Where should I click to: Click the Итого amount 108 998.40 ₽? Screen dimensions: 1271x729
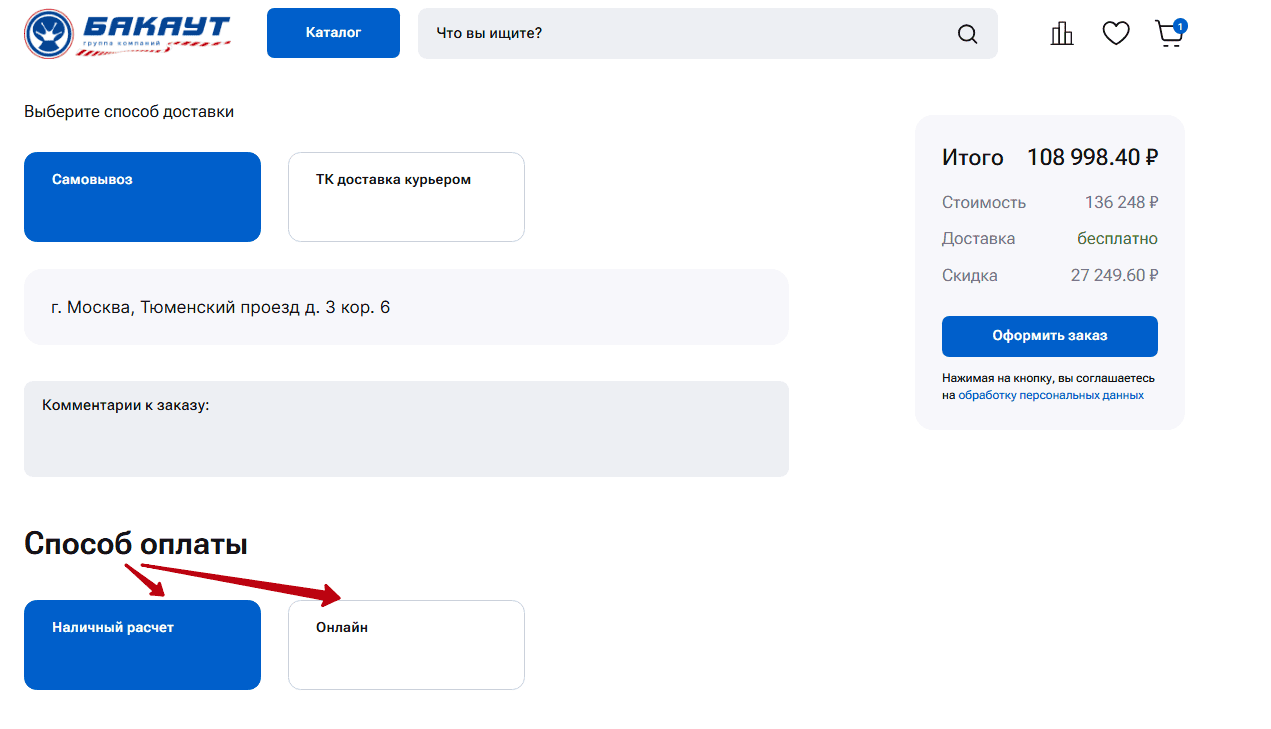pos(1092,158)
